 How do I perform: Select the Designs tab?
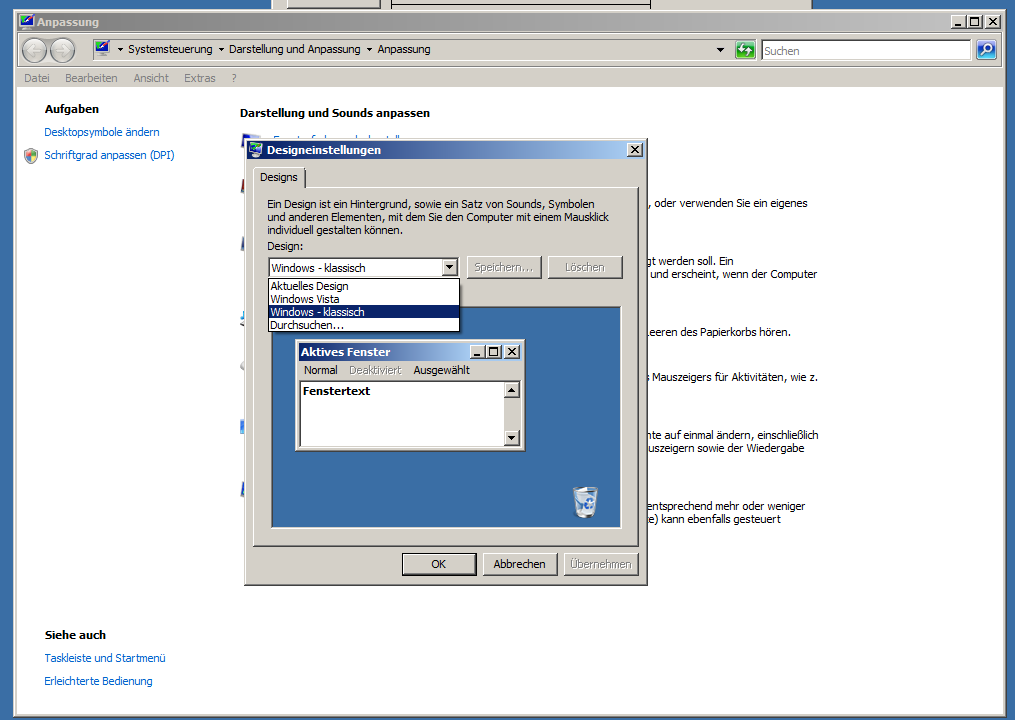click(279, 177)
